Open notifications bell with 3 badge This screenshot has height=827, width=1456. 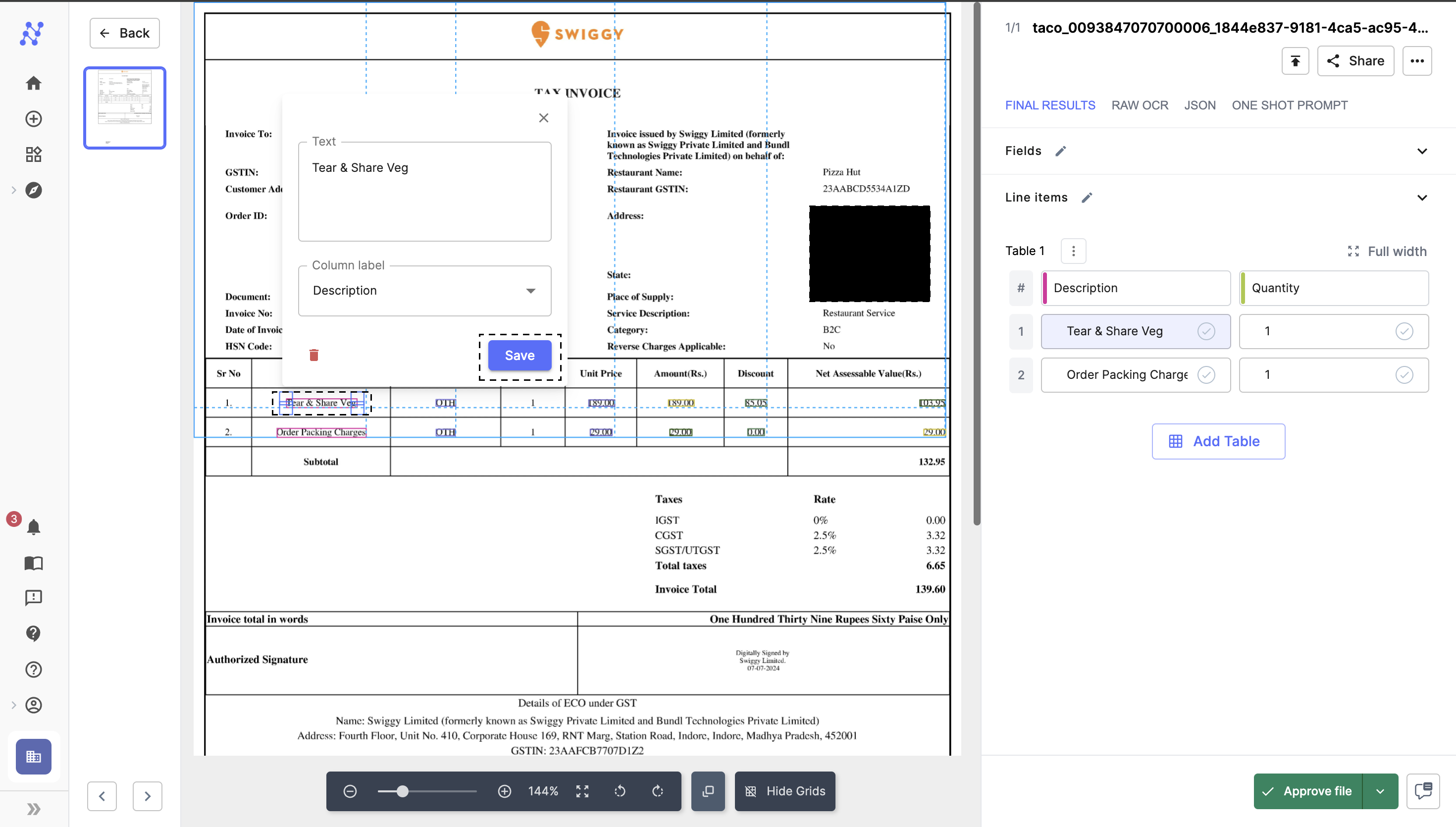pyautogui.click(x=34, y=527)
